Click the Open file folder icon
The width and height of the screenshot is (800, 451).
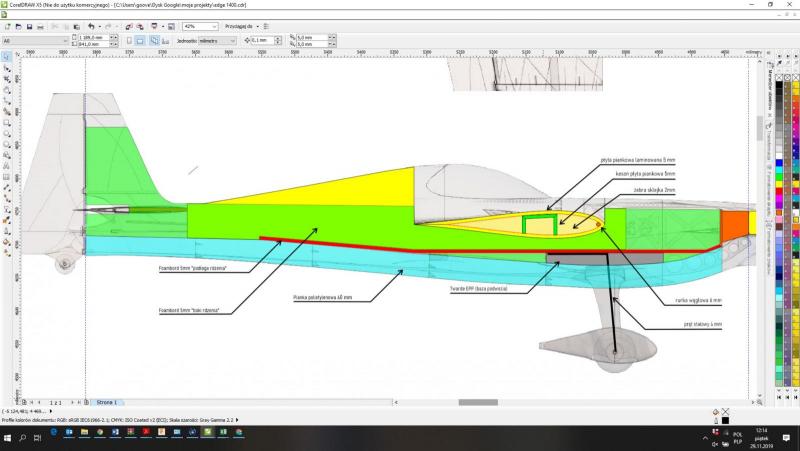[x=18, y=26]
